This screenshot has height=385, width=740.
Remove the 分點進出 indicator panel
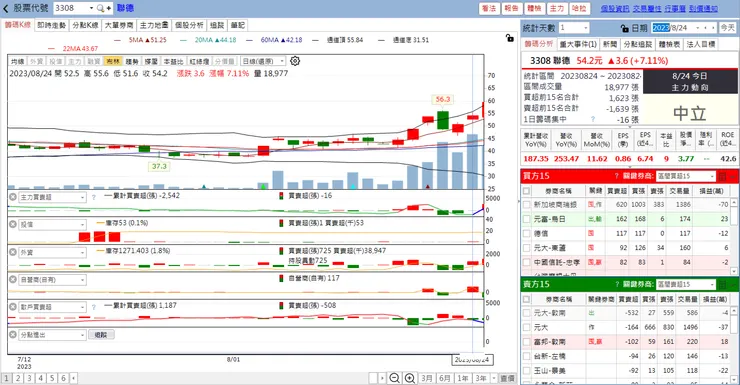pos(13,335)
